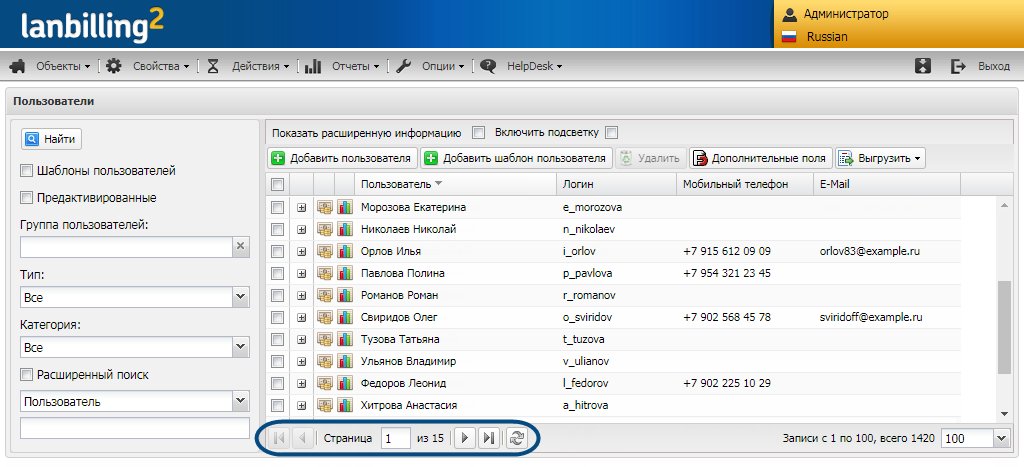Open the Свойства menu

click(148, 66)
